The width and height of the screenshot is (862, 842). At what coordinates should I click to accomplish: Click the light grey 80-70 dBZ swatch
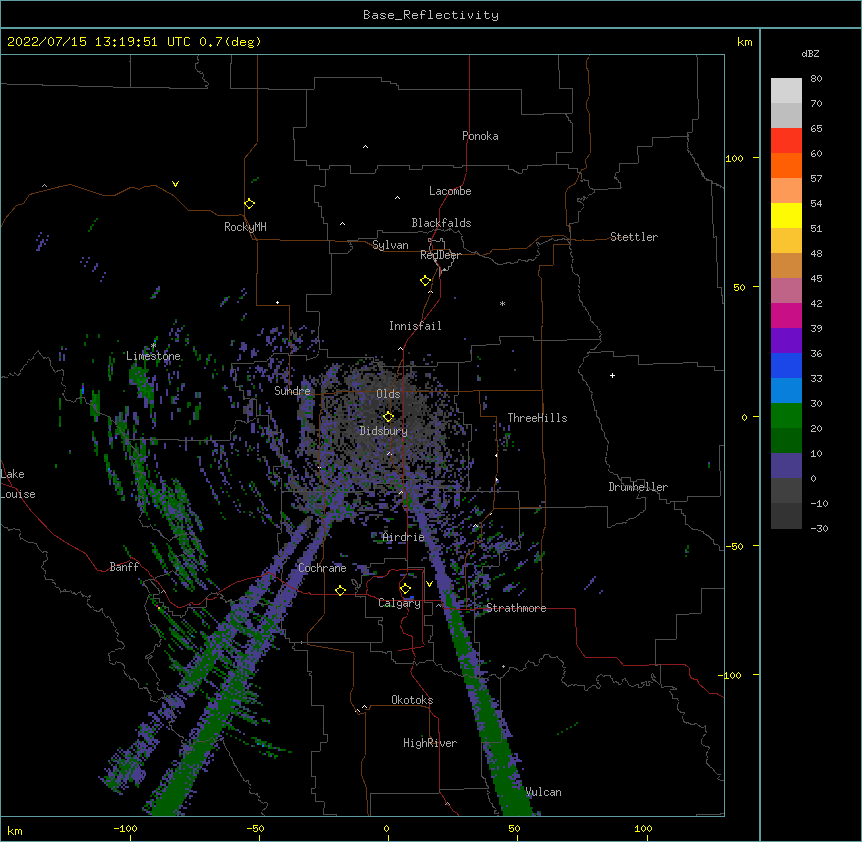786,91
